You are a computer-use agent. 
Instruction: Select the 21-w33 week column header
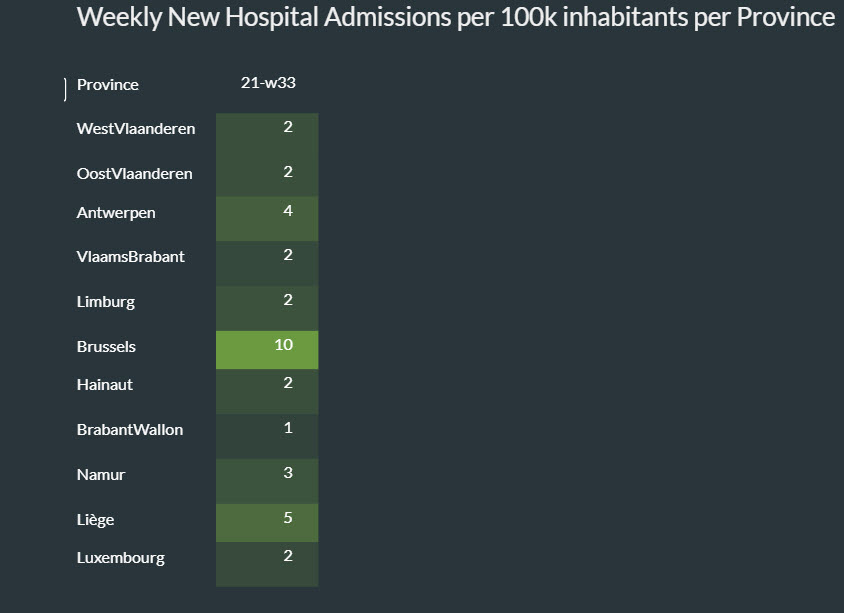click(268, 83)
